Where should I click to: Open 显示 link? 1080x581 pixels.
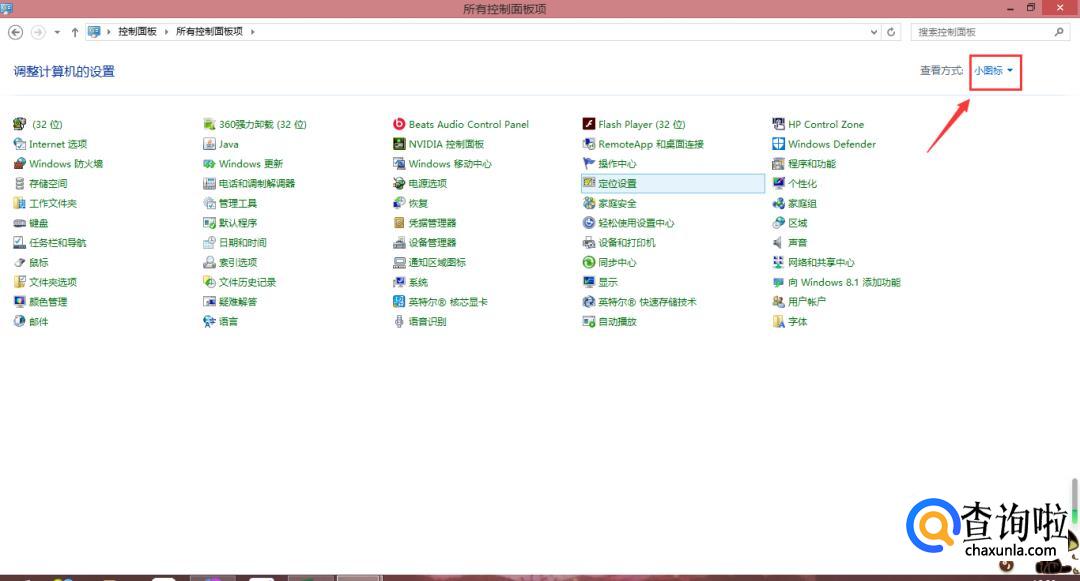point(608,282)
